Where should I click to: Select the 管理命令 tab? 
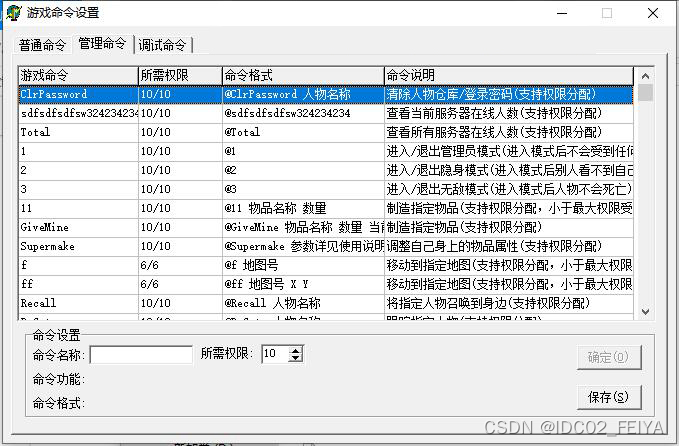click(102, 44)
